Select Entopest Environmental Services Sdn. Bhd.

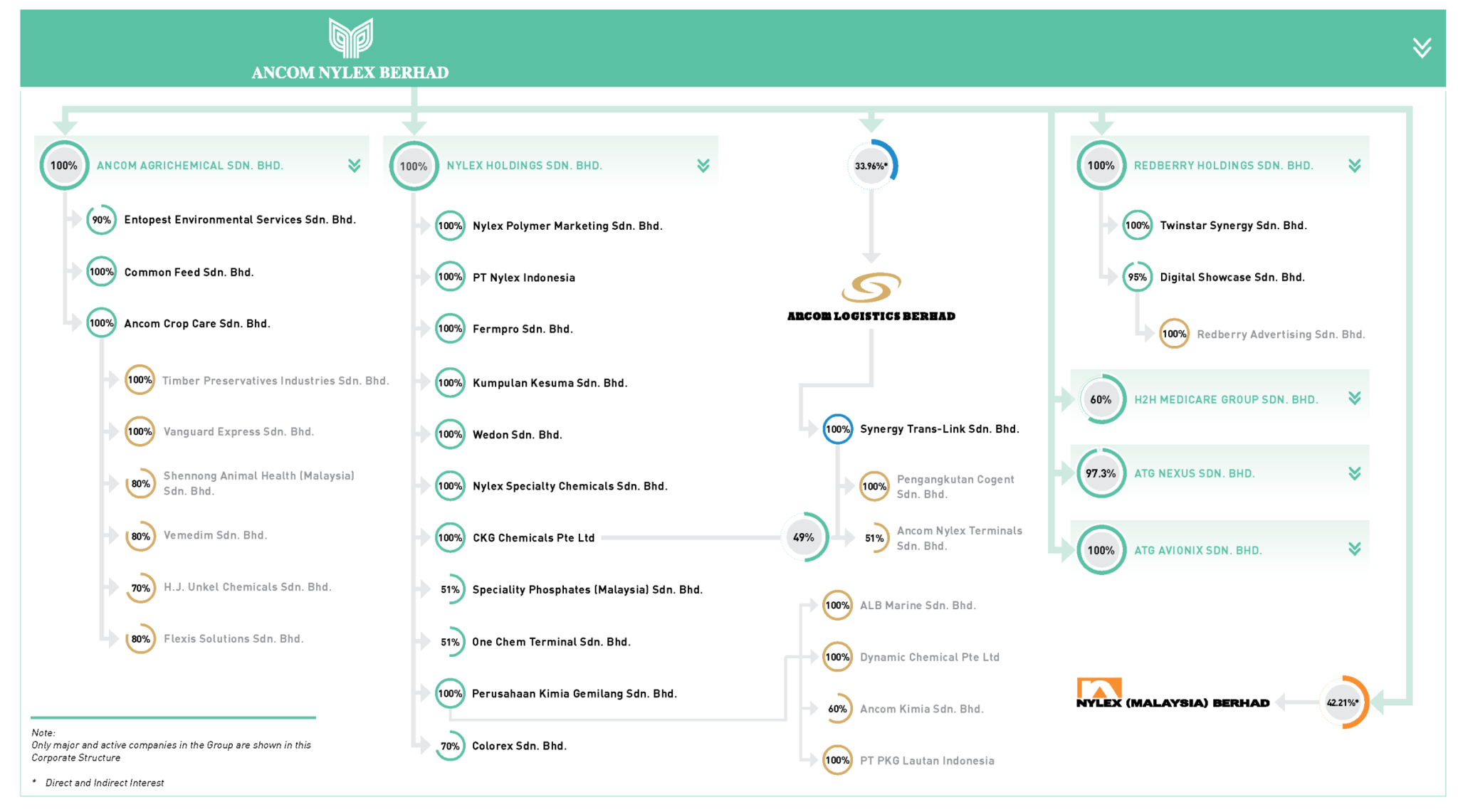[240, 220]
